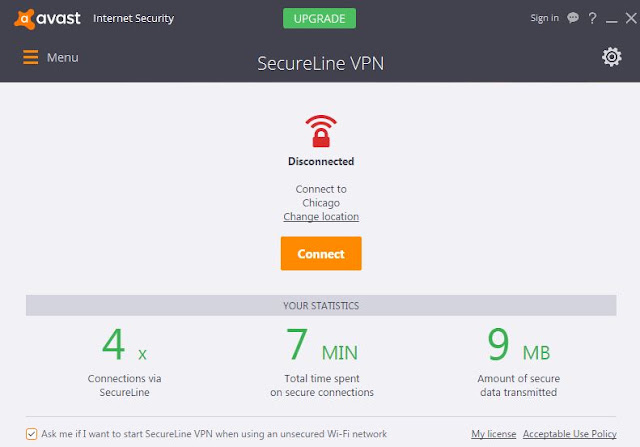This screenshot has width=640, height=447.
Task: Open the My license link
Action: click(493, 434)
